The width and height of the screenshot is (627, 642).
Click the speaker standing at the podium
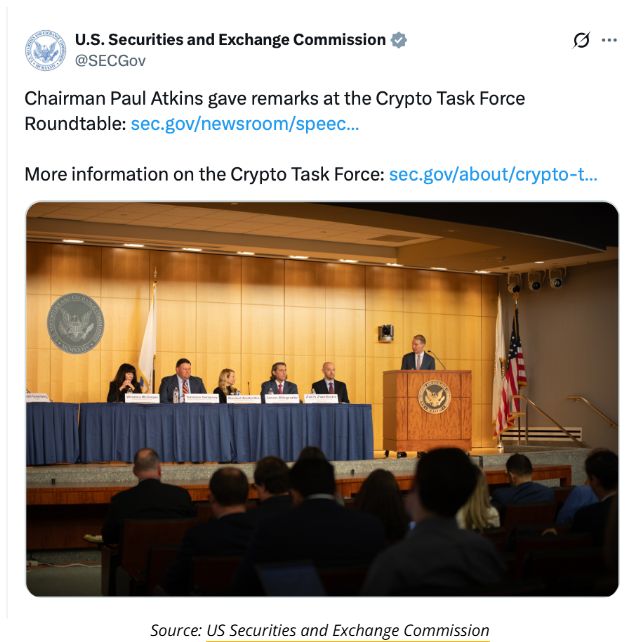[x=418, y=354]
